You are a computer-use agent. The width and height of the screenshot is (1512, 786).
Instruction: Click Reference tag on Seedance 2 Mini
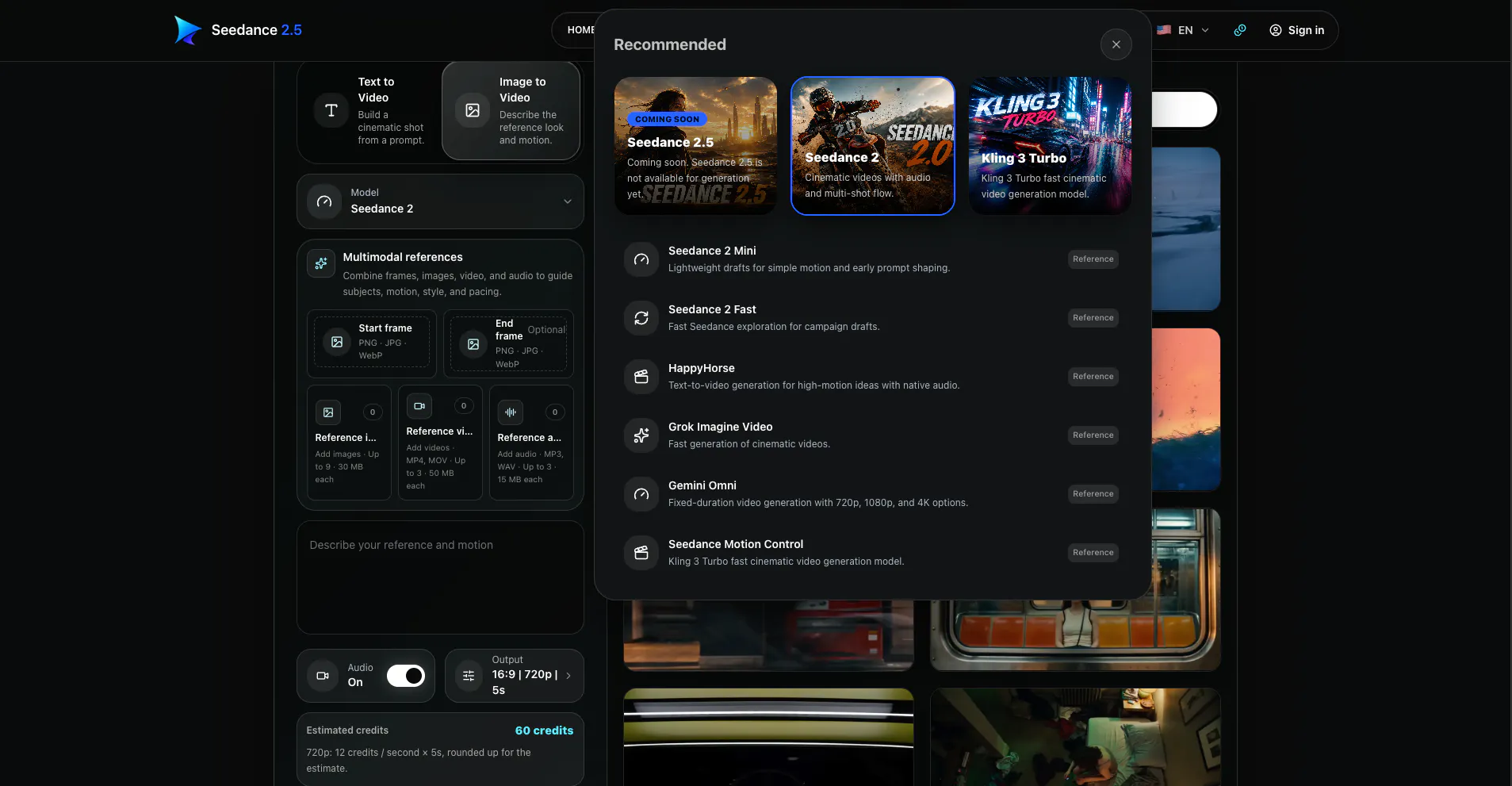tap(1093, 259)
